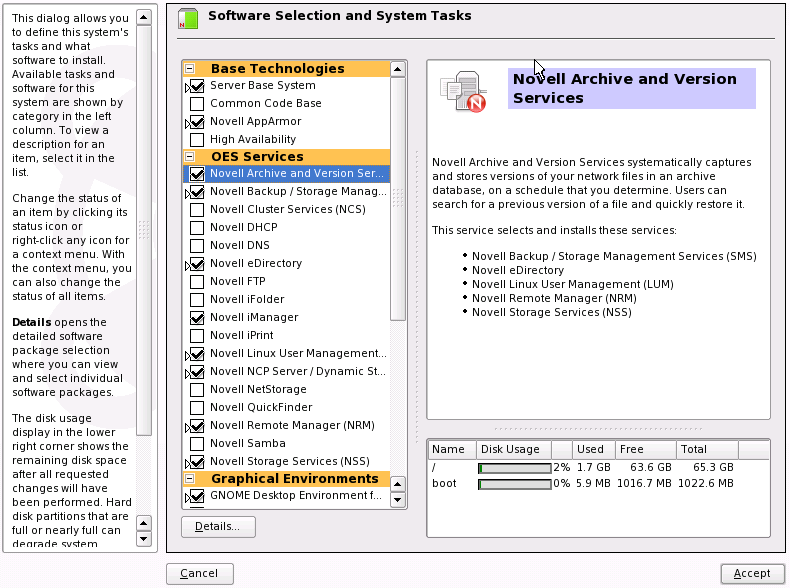Click the help text panel scroll-down arrow
This screenshot has width=790, height=588.
143,540
